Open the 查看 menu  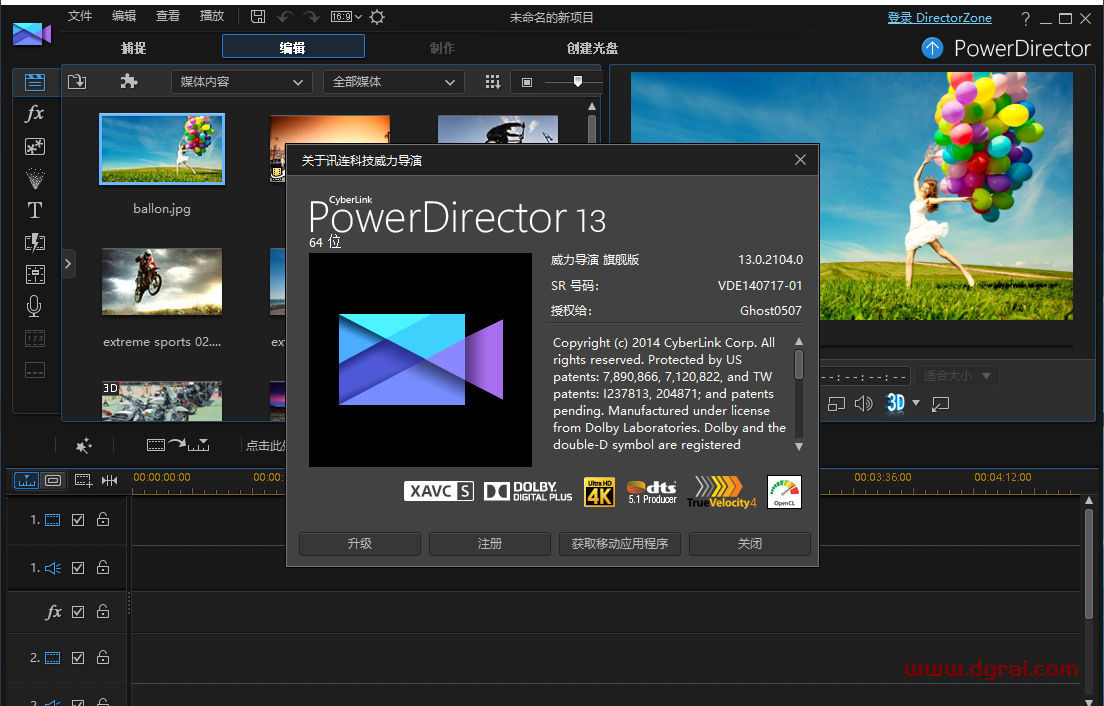(x=168, y=16)
